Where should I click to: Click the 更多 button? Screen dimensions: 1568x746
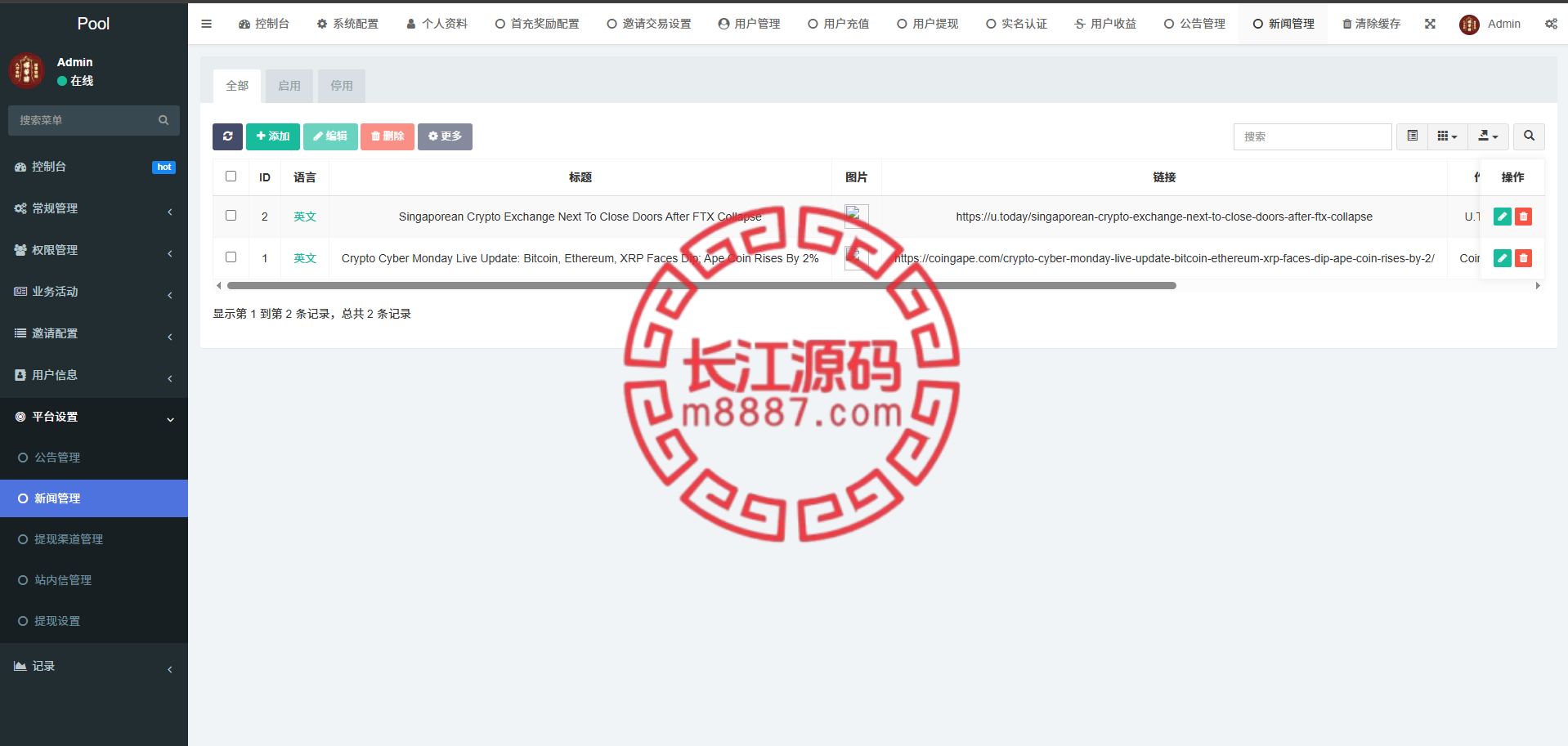(445, 136)
